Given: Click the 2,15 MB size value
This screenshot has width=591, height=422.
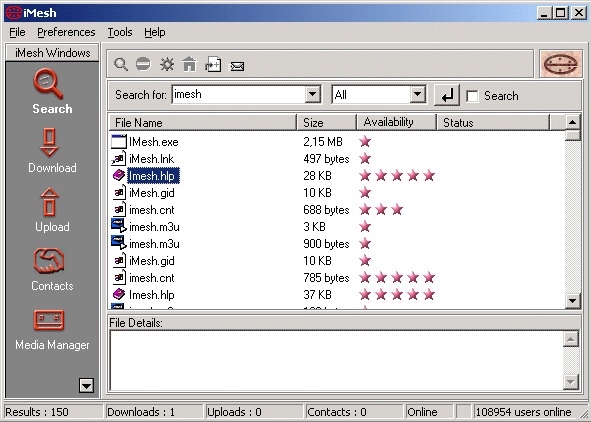Looking at the screenshot, I should pyautogui.click(x=323, y=142).
